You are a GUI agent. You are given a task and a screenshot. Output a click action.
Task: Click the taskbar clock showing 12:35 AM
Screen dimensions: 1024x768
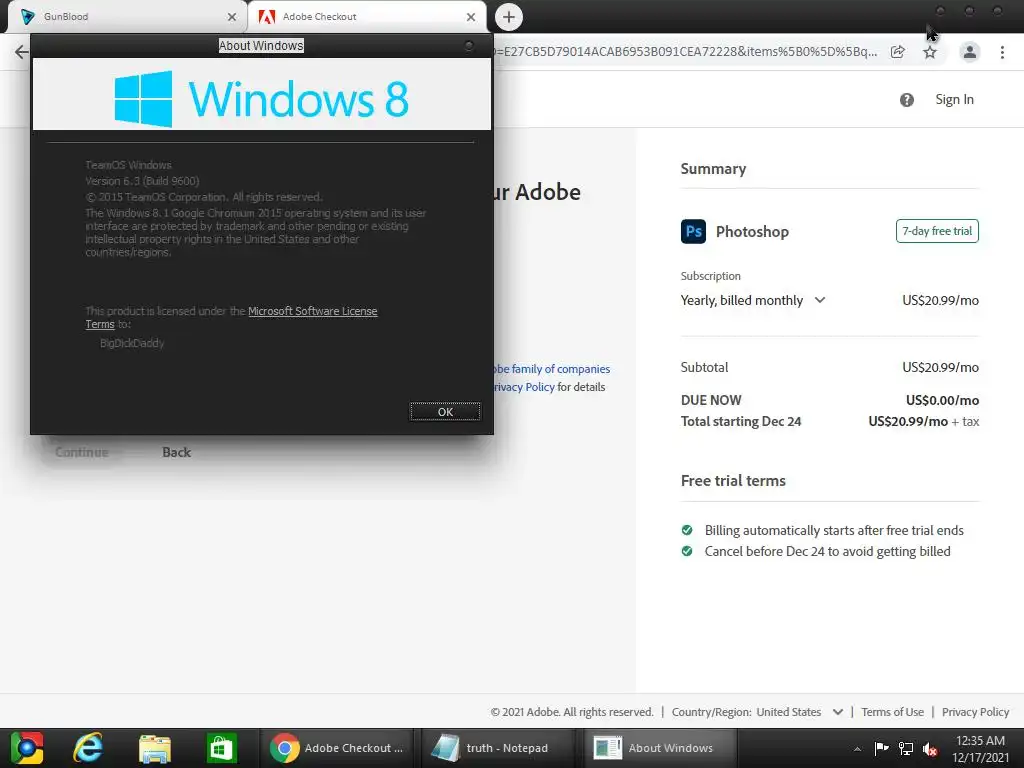(x=980, y=748)
